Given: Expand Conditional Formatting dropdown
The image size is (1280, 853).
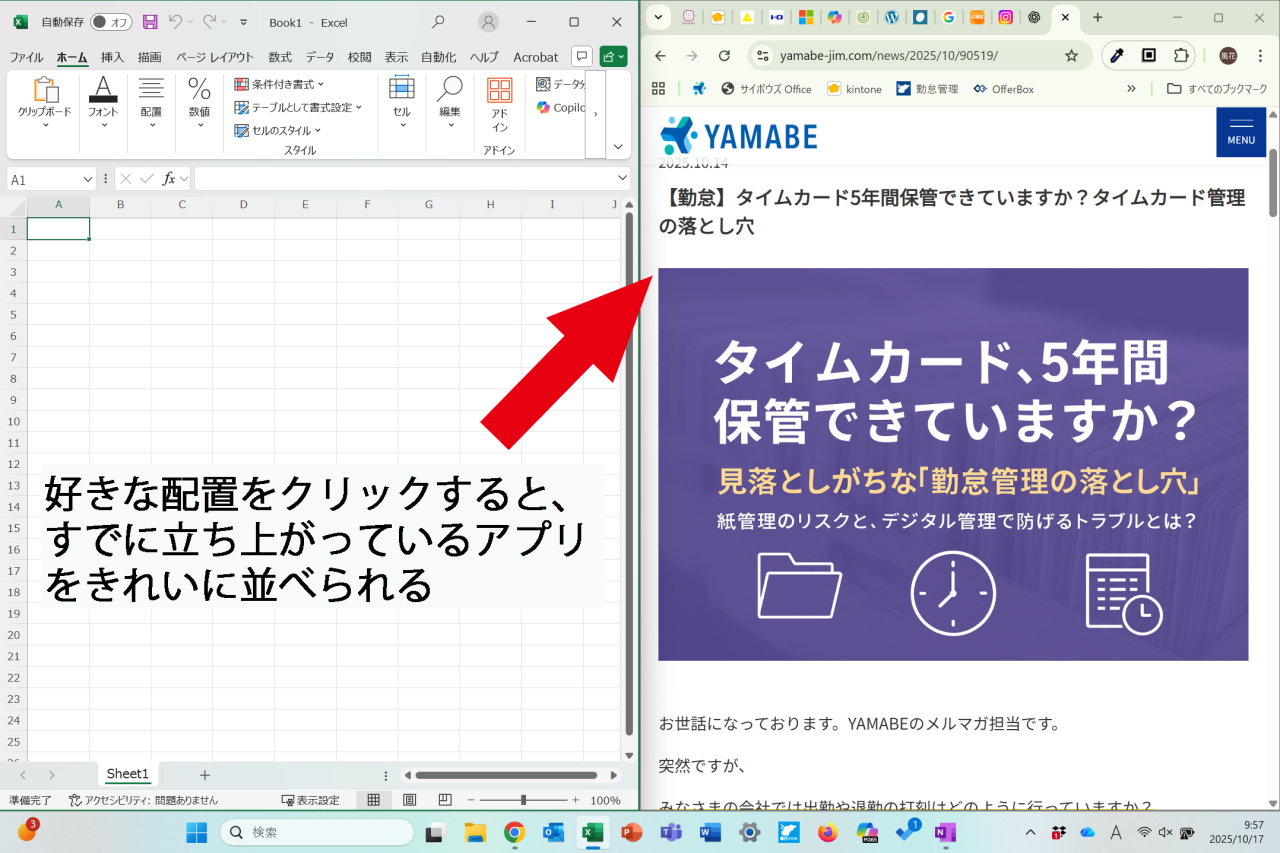Looking at the screenshot, I should tap(280, 84).
